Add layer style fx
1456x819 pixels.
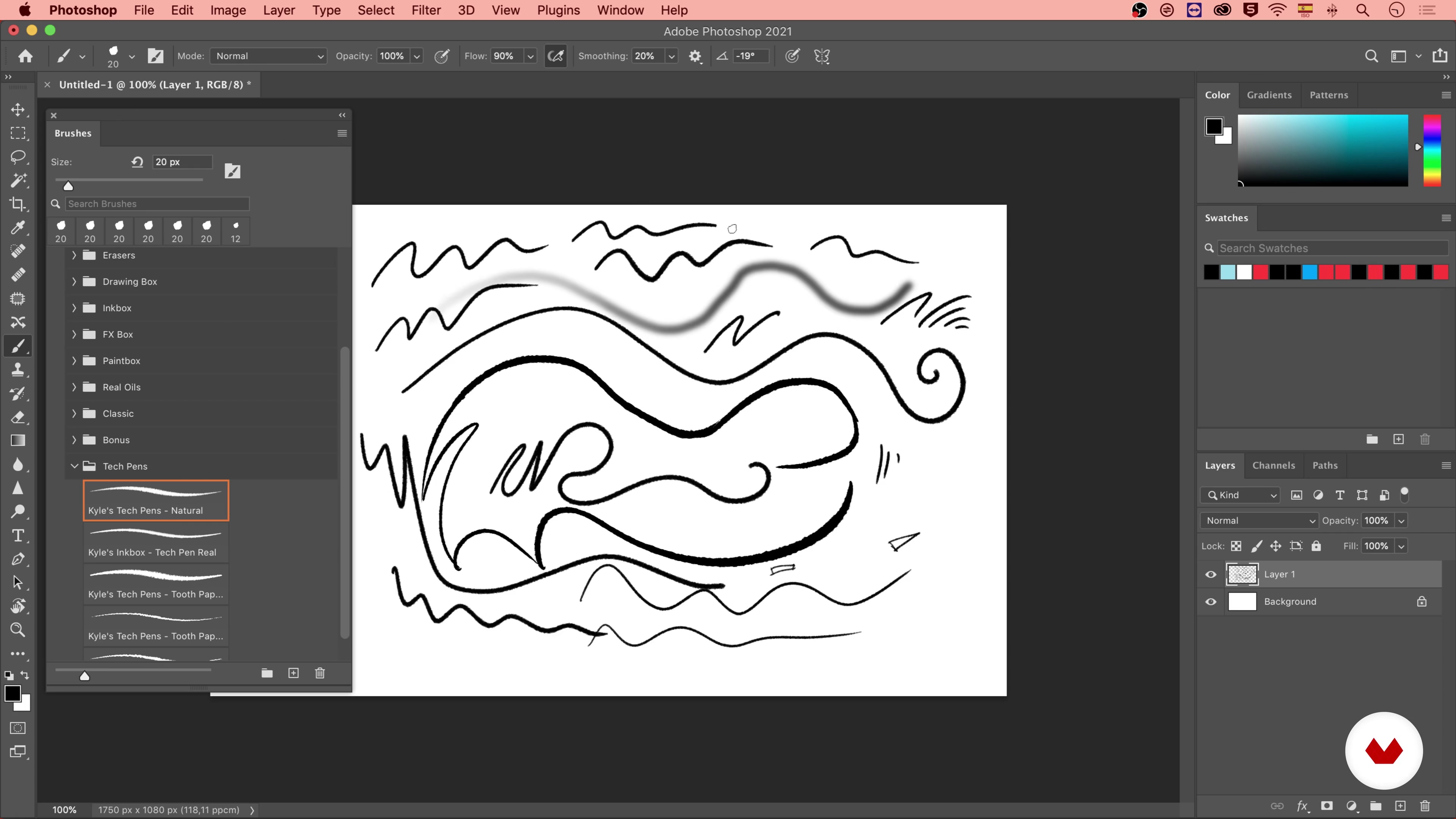[x=1302, y=806]
